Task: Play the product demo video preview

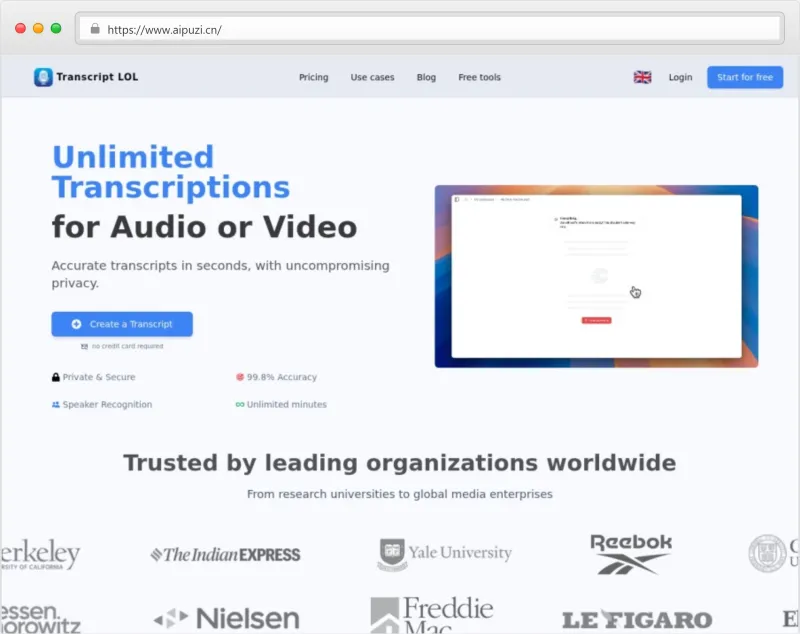Action: coord(596,276)
